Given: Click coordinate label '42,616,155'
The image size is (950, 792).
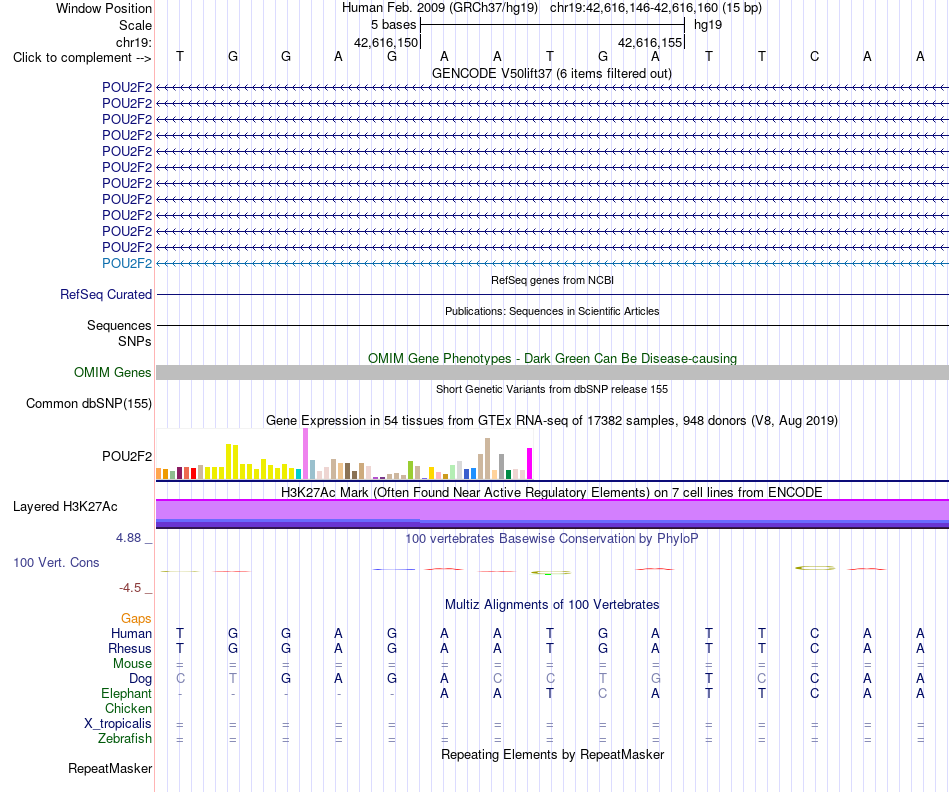Looking at the screenshot, I should 650,42.
